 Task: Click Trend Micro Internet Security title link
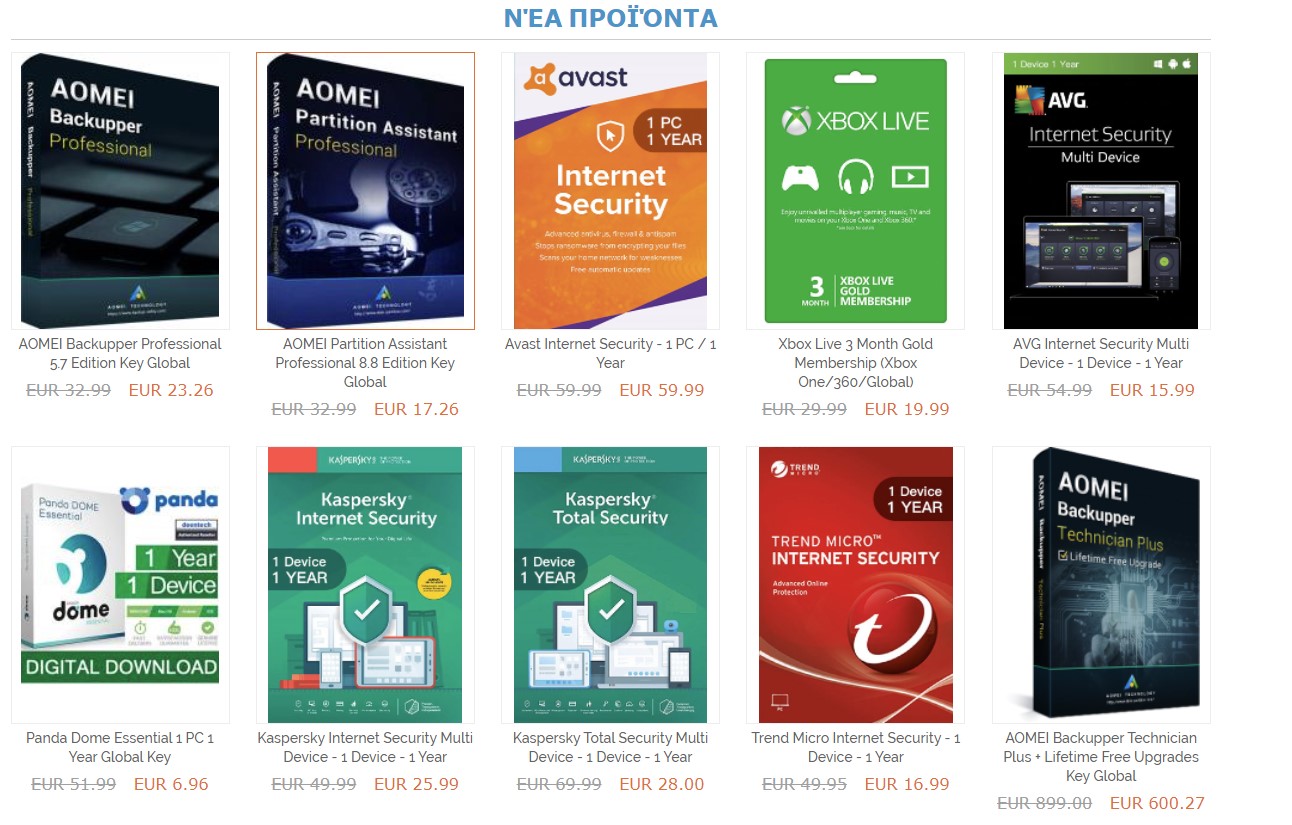point(855,747)
